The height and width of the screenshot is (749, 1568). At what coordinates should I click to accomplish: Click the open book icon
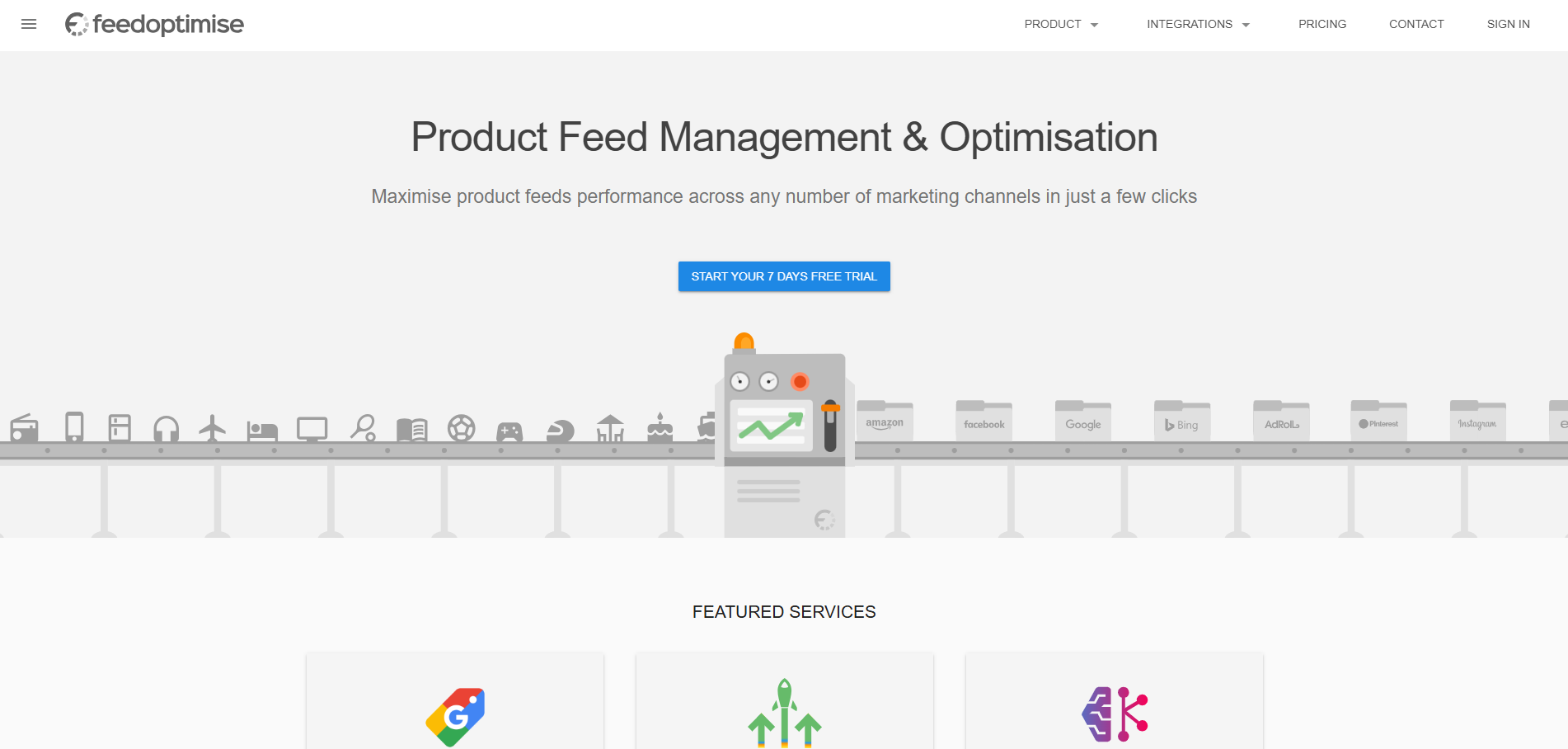point(412,430)
